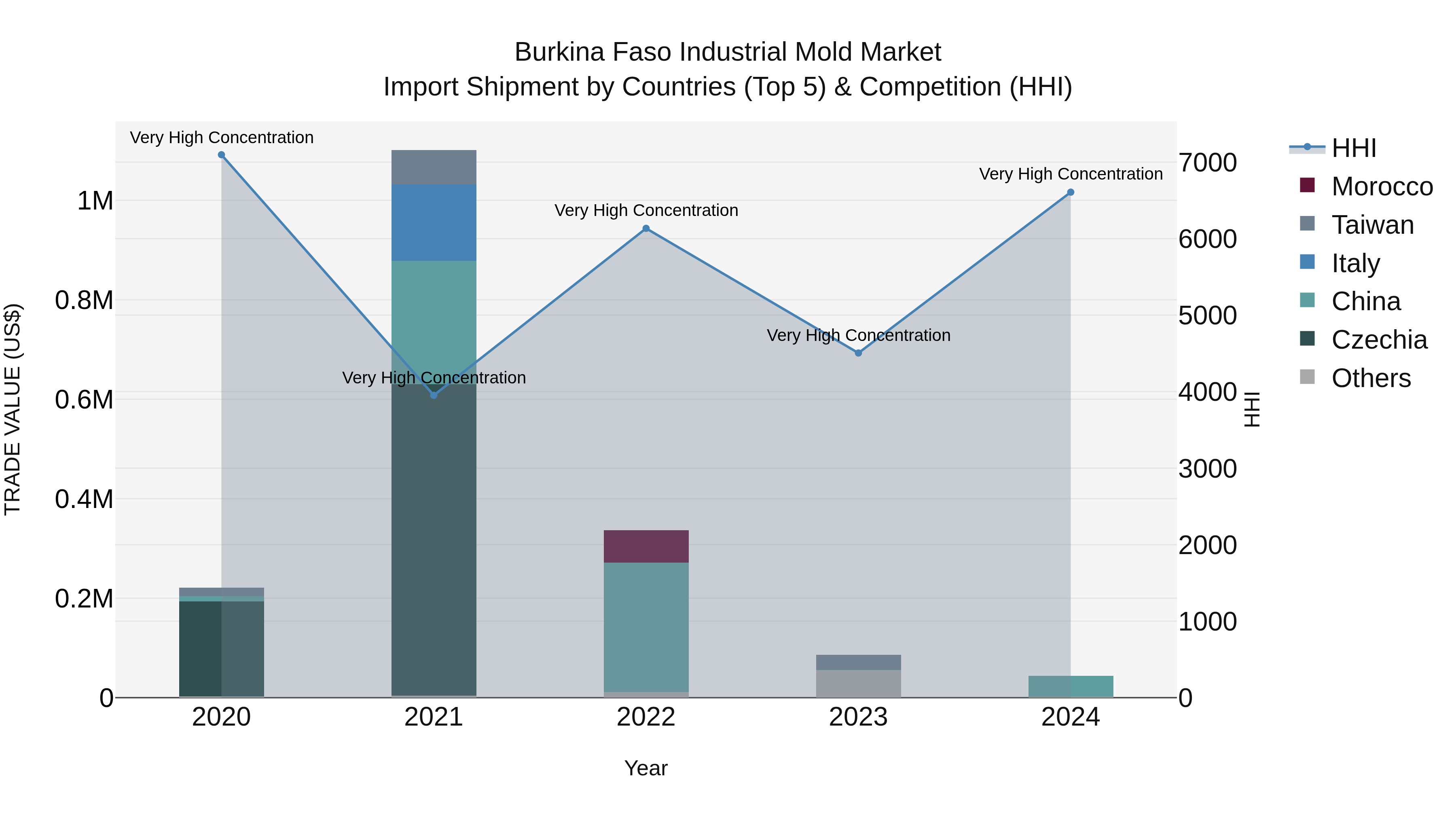Toggle China series in legend
Viewport: 1456px width, 819px height.
[1350, 301]
